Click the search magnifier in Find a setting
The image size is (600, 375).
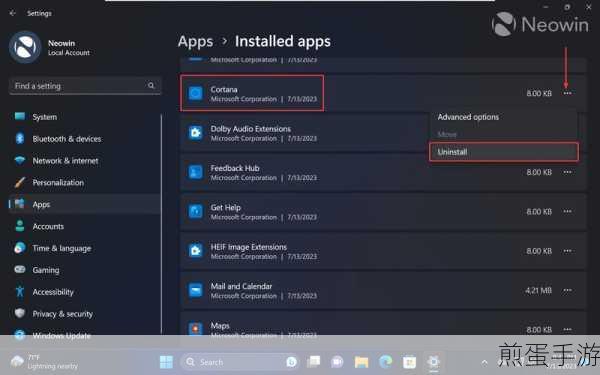tap(151, 85)
